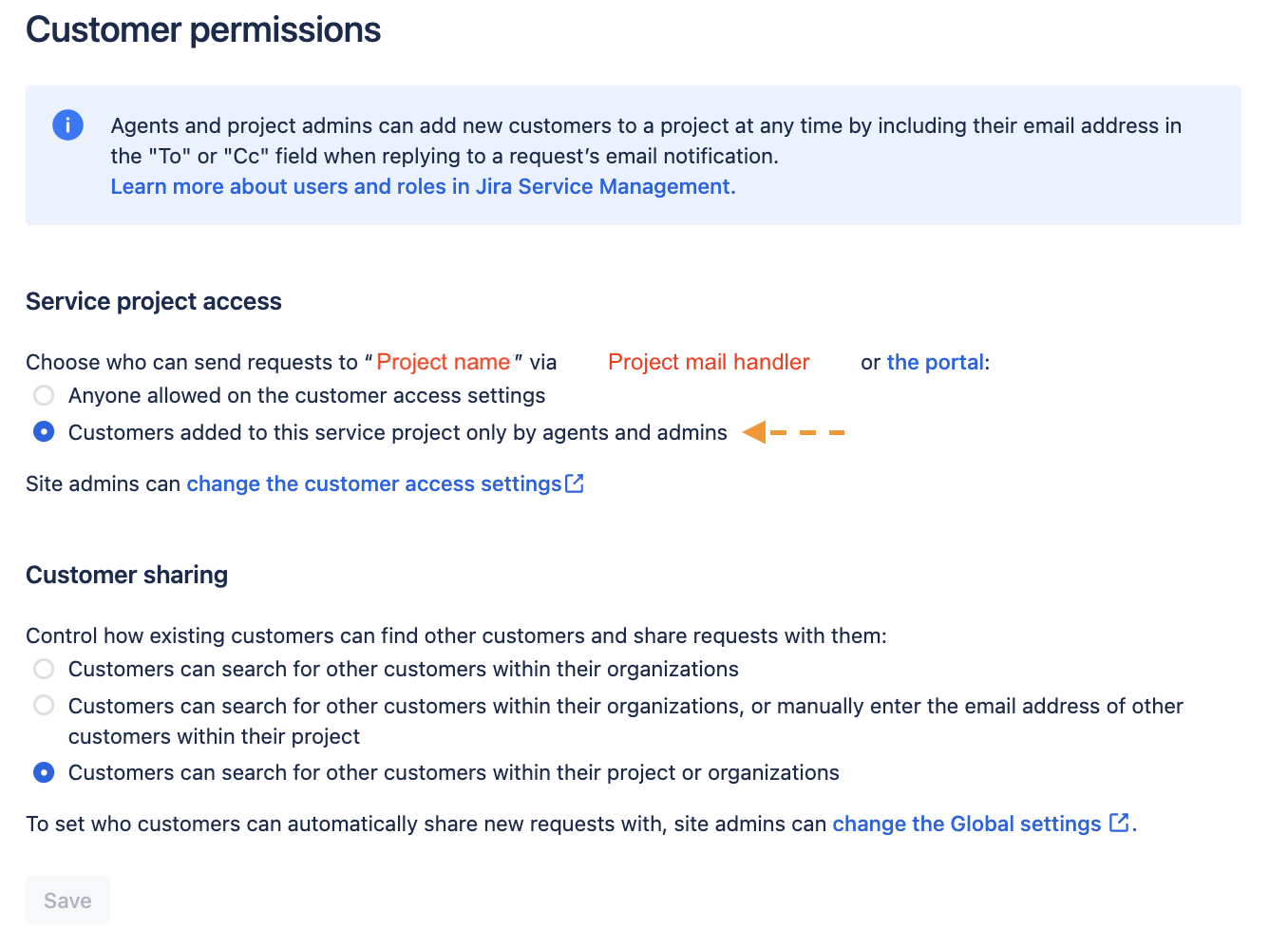Click the "Customer sharing" heading
1288x948 pixels.
point(126,575)
